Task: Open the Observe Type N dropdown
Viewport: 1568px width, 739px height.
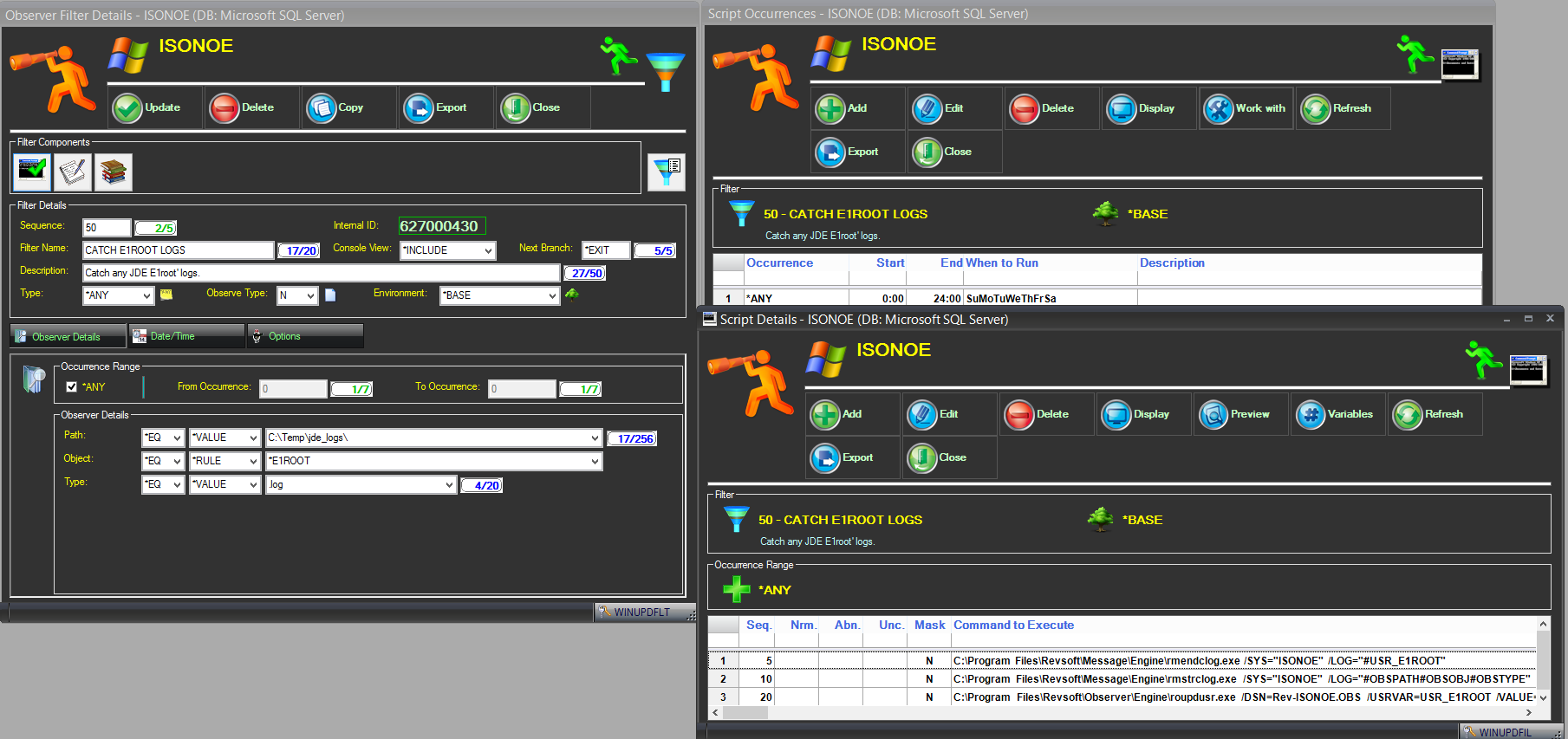Action: tap(310, 295)
